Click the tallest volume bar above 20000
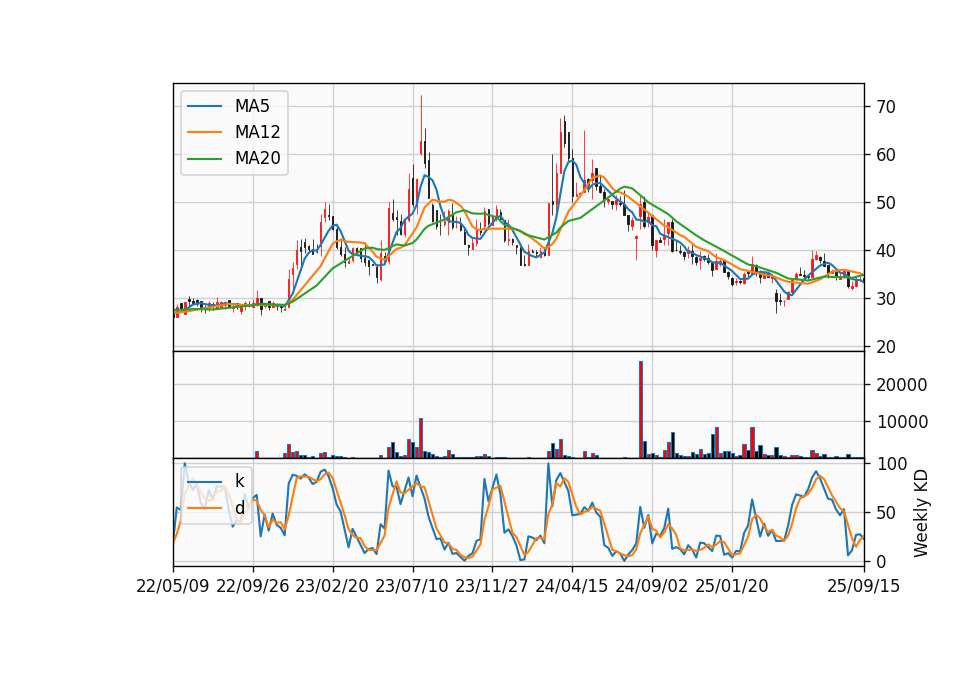This screenshot has height=690, width=960. (x=641, y=410)
